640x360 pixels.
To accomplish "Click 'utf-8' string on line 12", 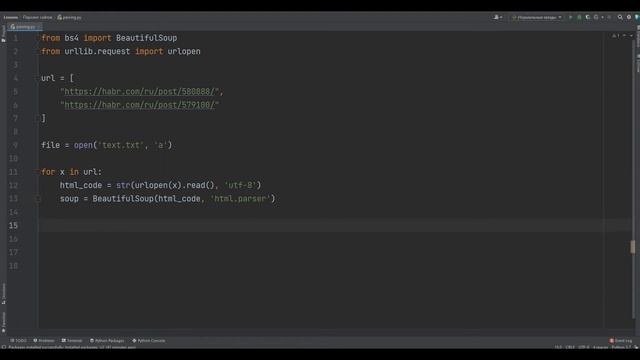I will click(x=240, y=185).
